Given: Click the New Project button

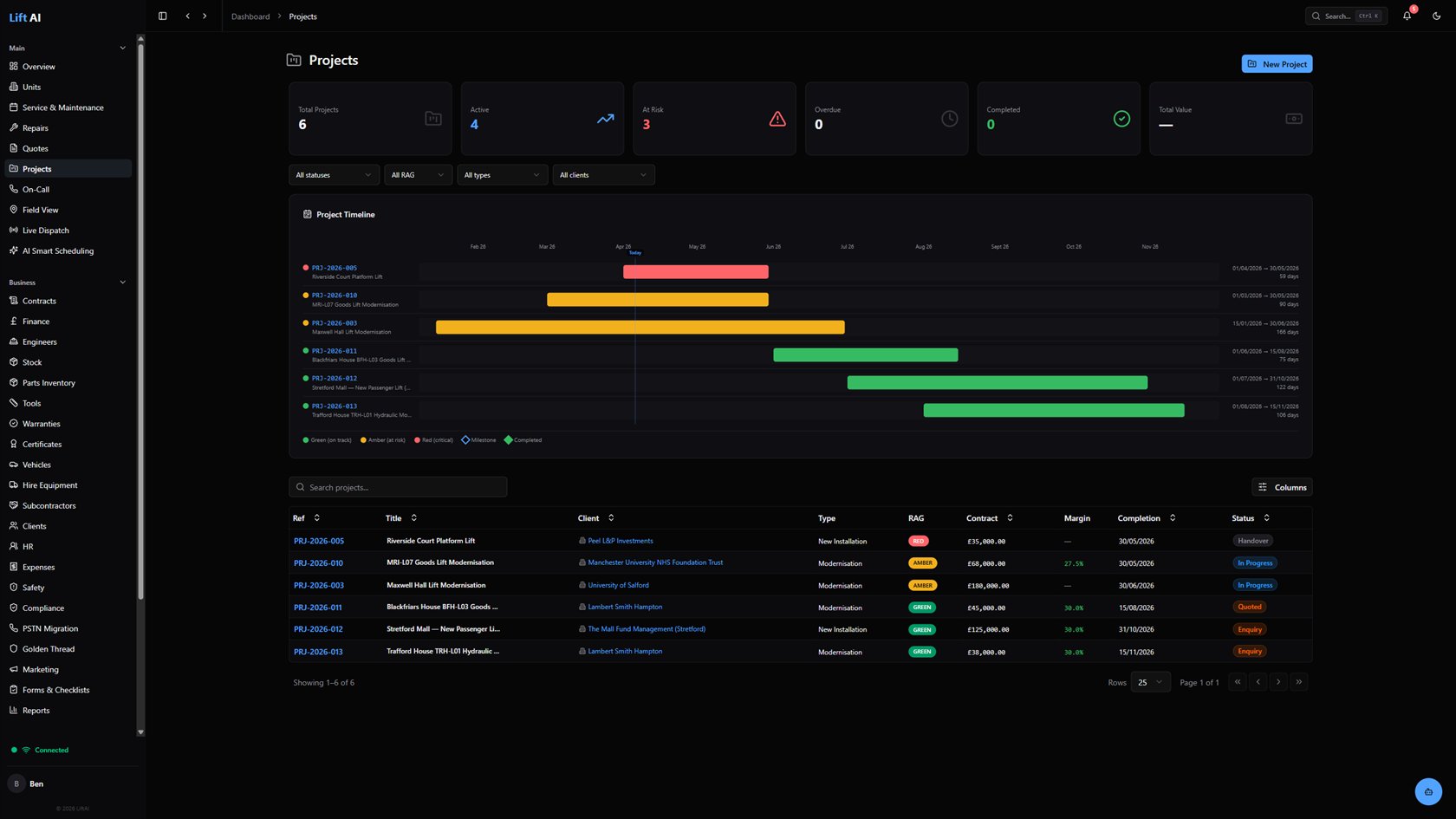Looking at the screenshot, I should pos(1277,64).
